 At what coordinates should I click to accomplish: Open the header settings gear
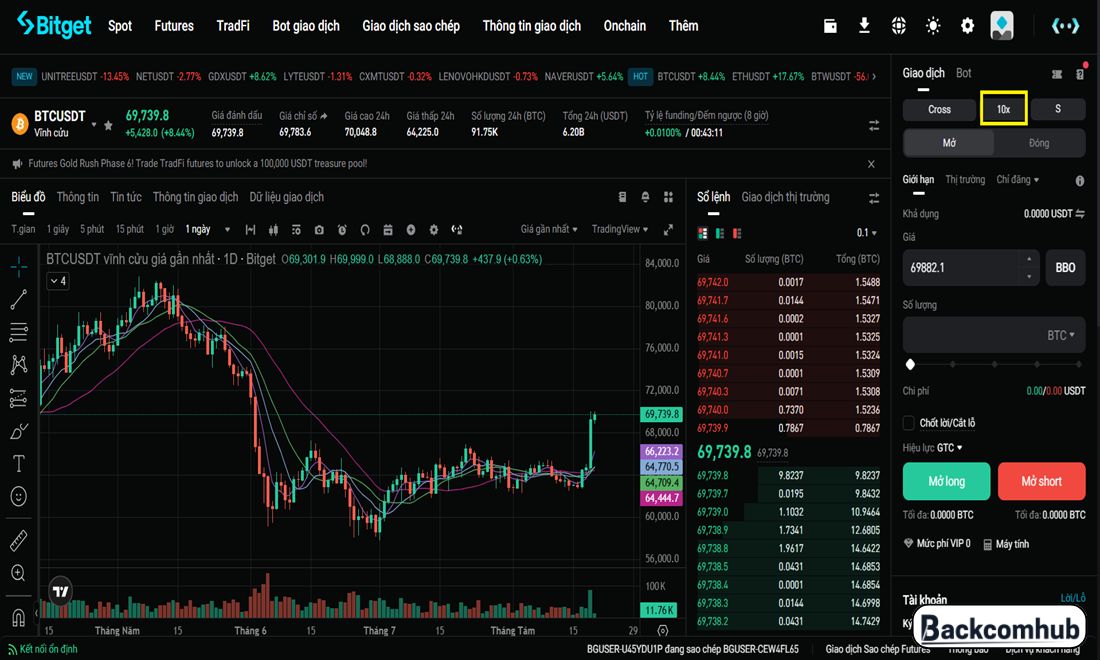coord(967,26)
